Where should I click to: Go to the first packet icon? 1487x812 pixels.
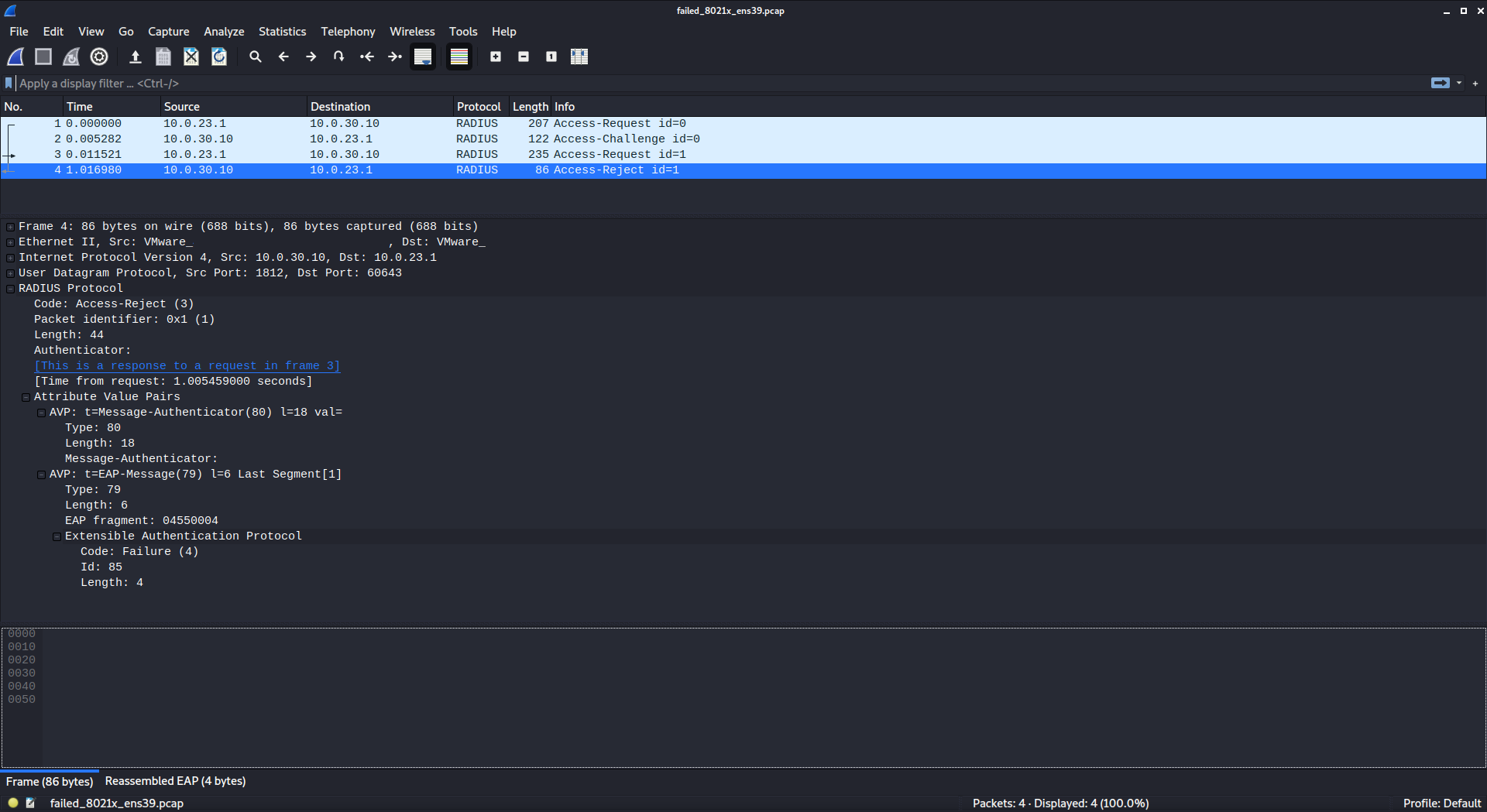[x=367, y=57]
